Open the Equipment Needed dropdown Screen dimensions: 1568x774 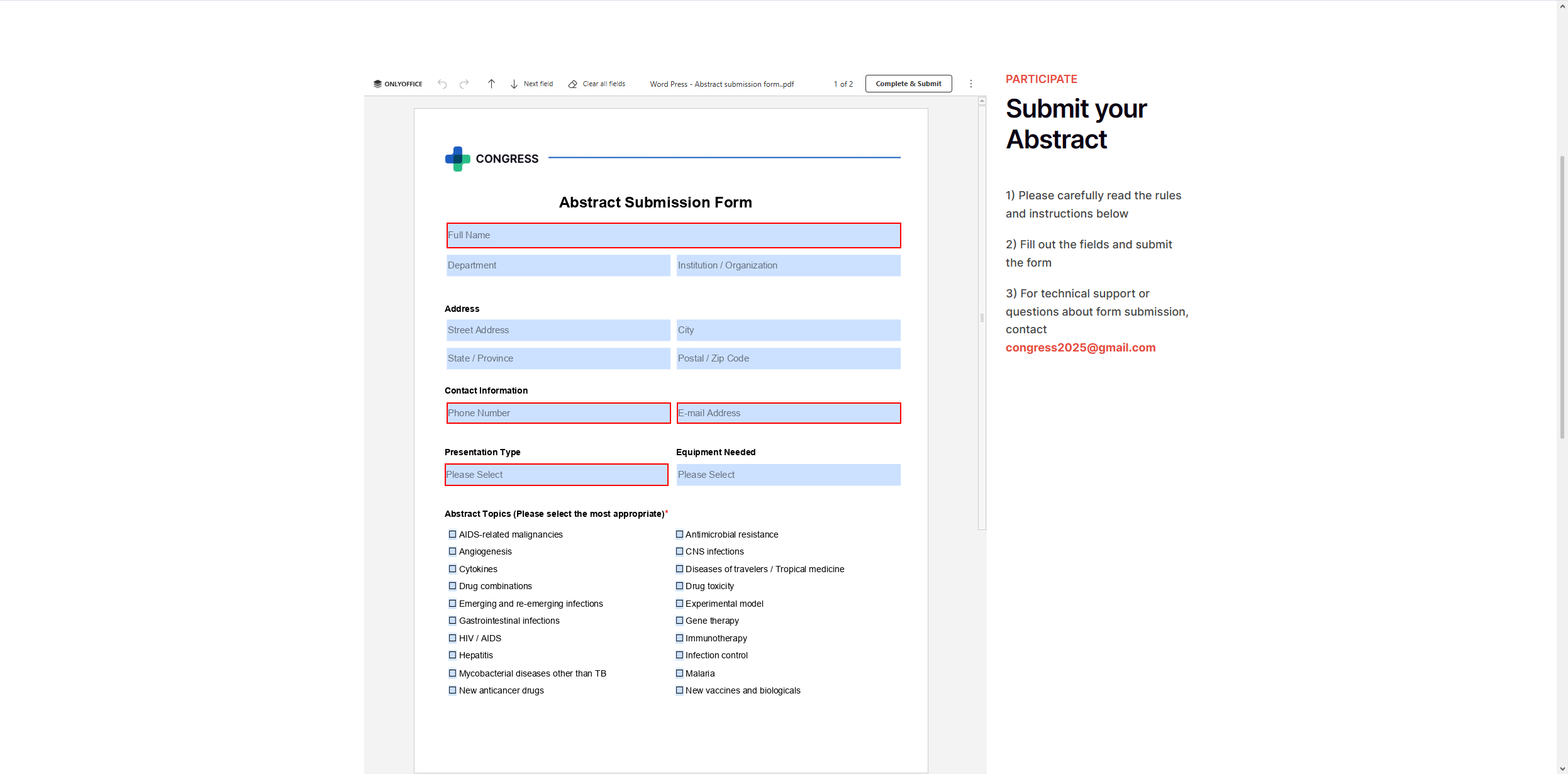tap(788, 475)
